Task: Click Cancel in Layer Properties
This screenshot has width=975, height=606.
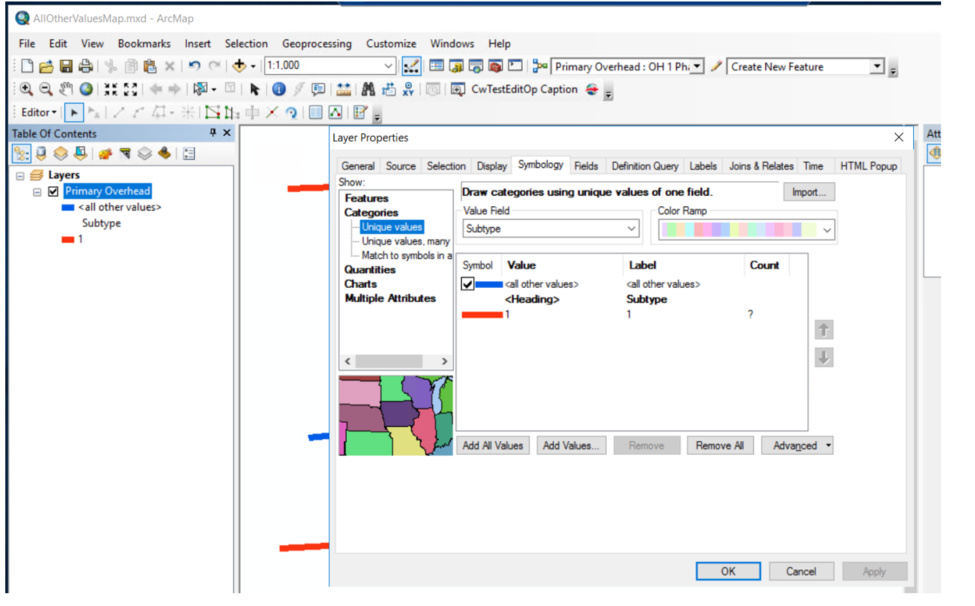Action: coord(801,571)
